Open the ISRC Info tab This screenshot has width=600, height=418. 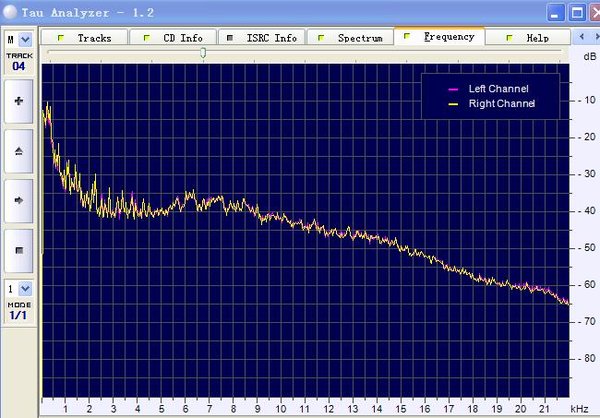[262, 38]
